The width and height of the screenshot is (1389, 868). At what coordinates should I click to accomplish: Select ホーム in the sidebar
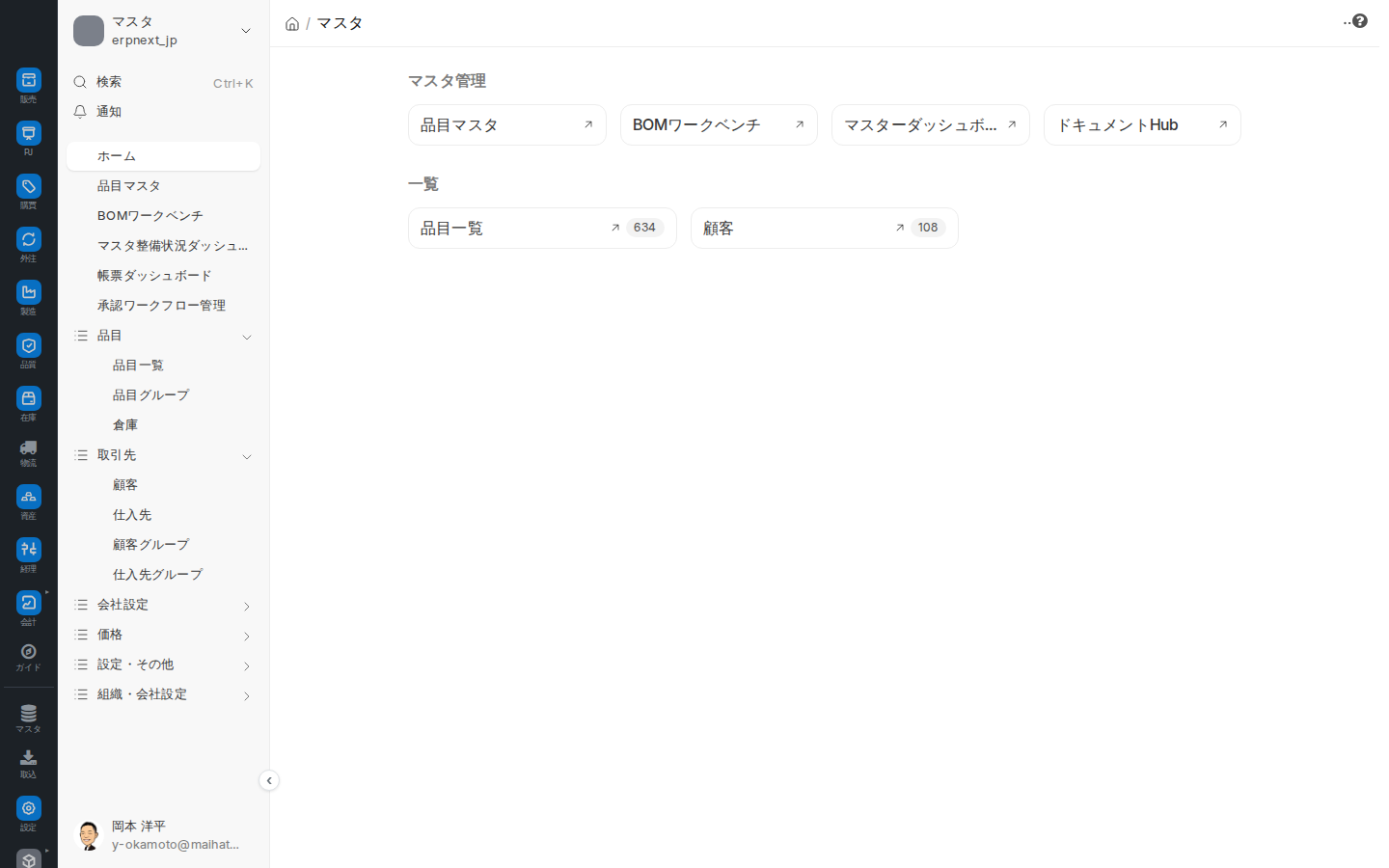pos(163,156)
